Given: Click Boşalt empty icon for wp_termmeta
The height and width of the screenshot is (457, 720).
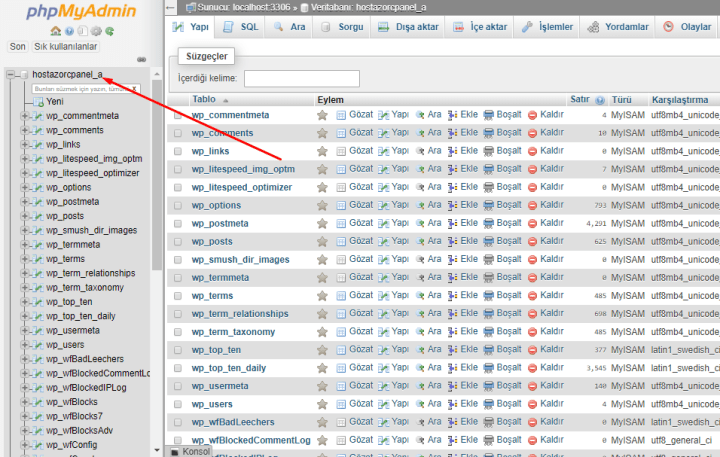Looking at the screenshot, I should click(489, 278).
